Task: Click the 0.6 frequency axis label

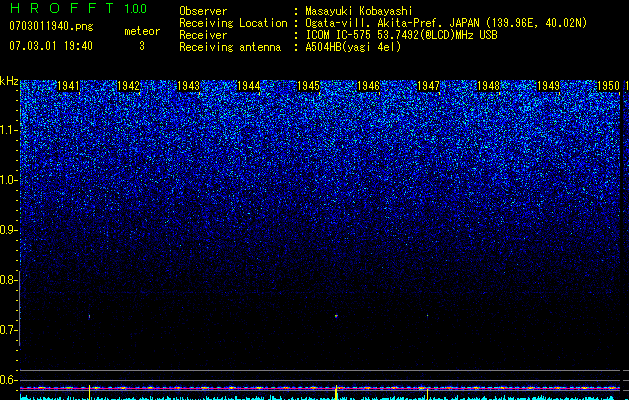Action: (x=8, y=380)
